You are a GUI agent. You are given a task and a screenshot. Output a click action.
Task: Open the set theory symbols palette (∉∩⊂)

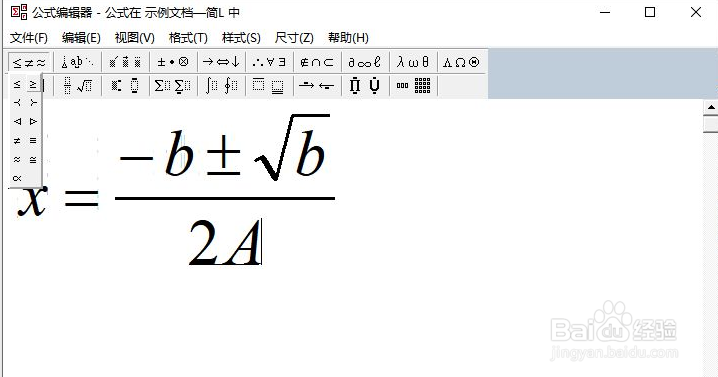coord(316,62)
